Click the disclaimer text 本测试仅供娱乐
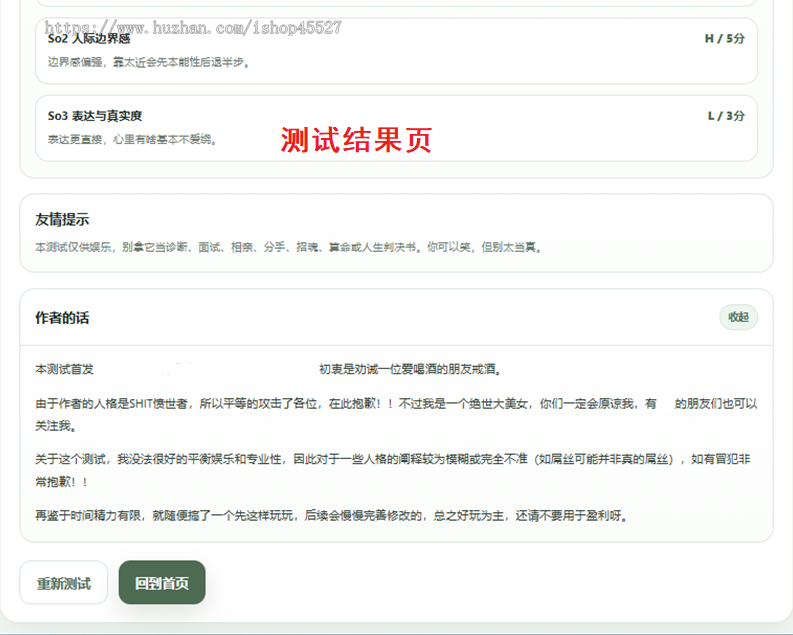This screenshot has height=635, width=793. [288, 247]
